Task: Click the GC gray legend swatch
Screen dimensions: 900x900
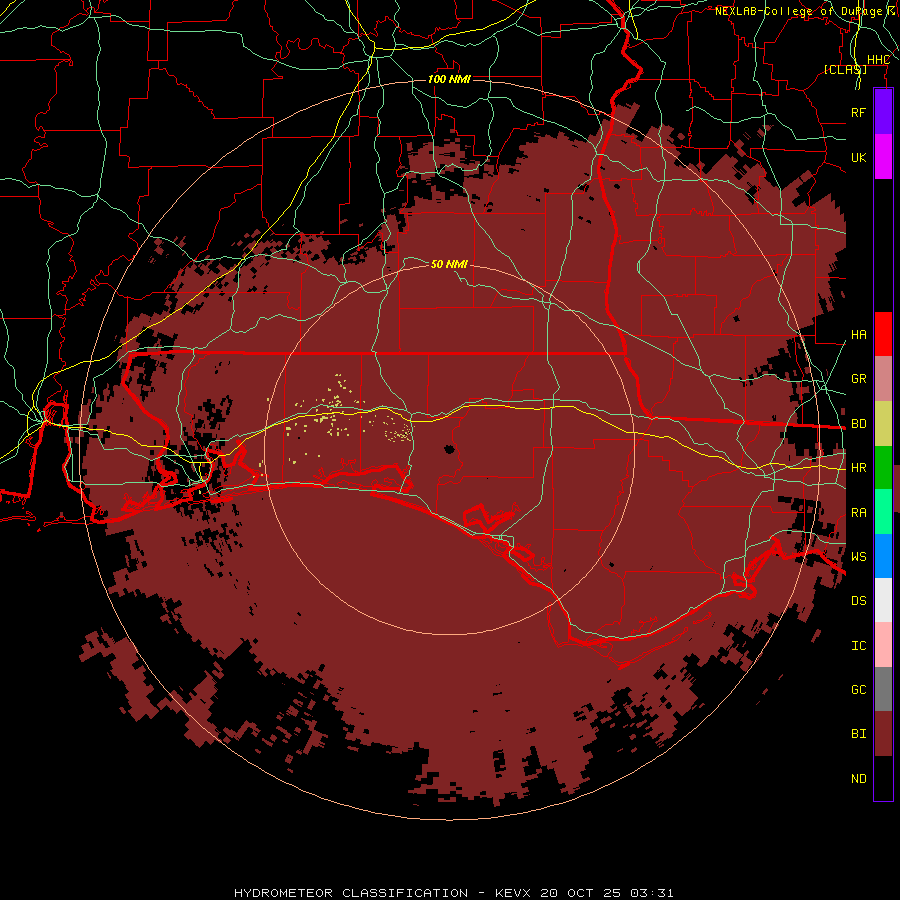Action: coord(883,689)
